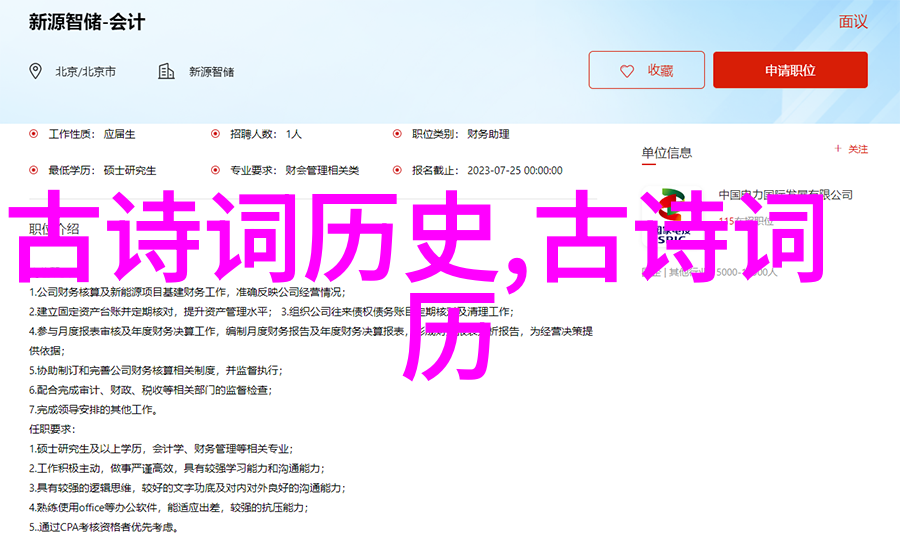Screen dimensions: 900x549
Task: Click the bullet icon beside 招聘人数
Action: (x=215, y=134)
